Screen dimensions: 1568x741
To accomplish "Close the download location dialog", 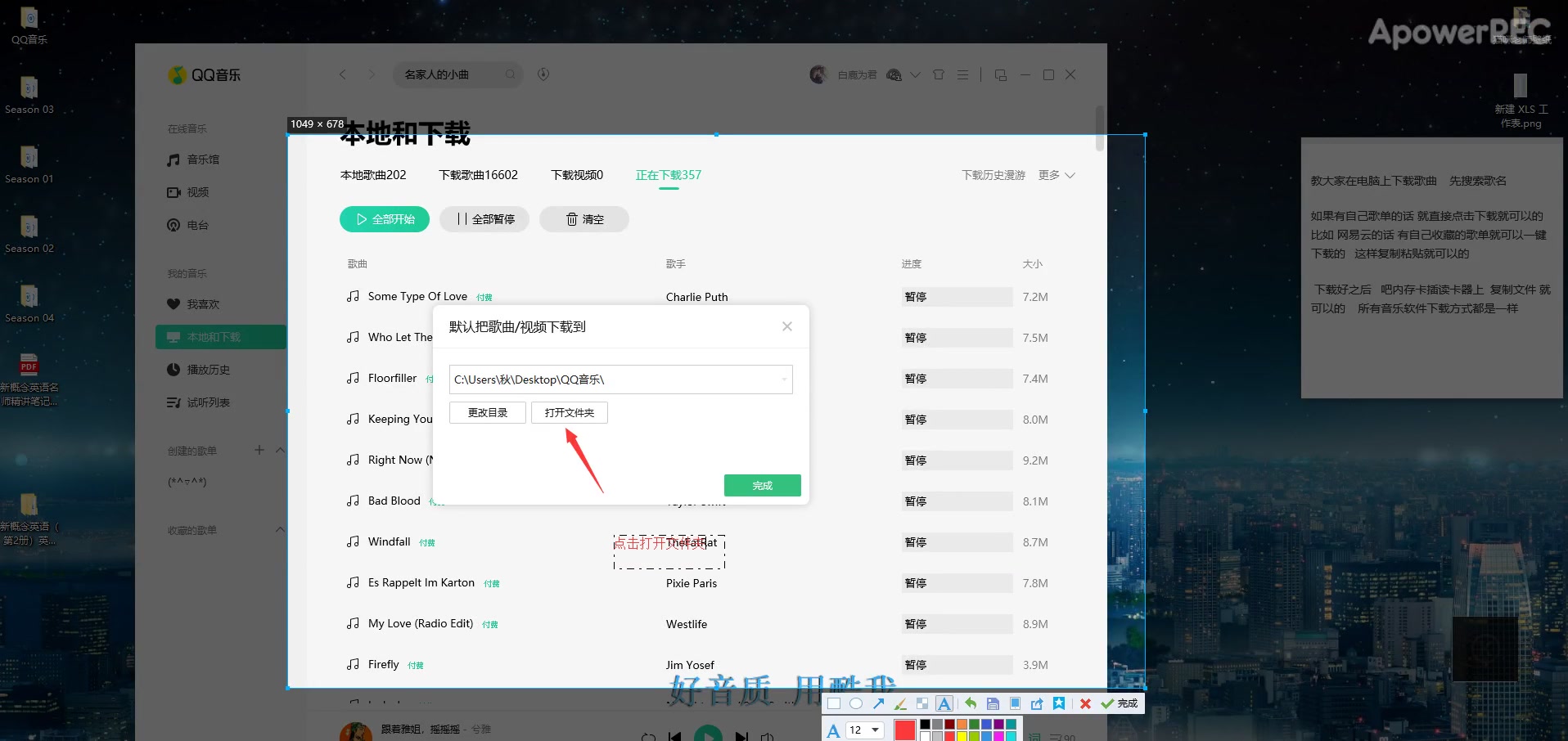I will [786, 326].
